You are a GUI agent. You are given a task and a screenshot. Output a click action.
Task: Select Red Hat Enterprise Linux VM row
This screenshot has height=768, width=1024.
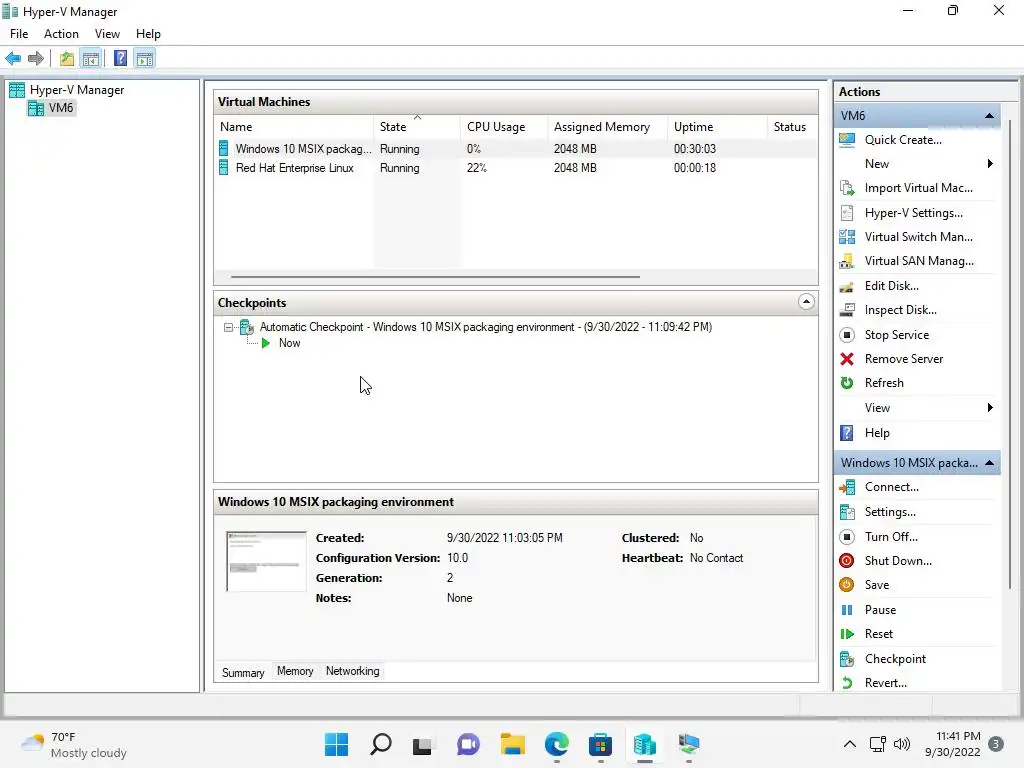[516, 168]
